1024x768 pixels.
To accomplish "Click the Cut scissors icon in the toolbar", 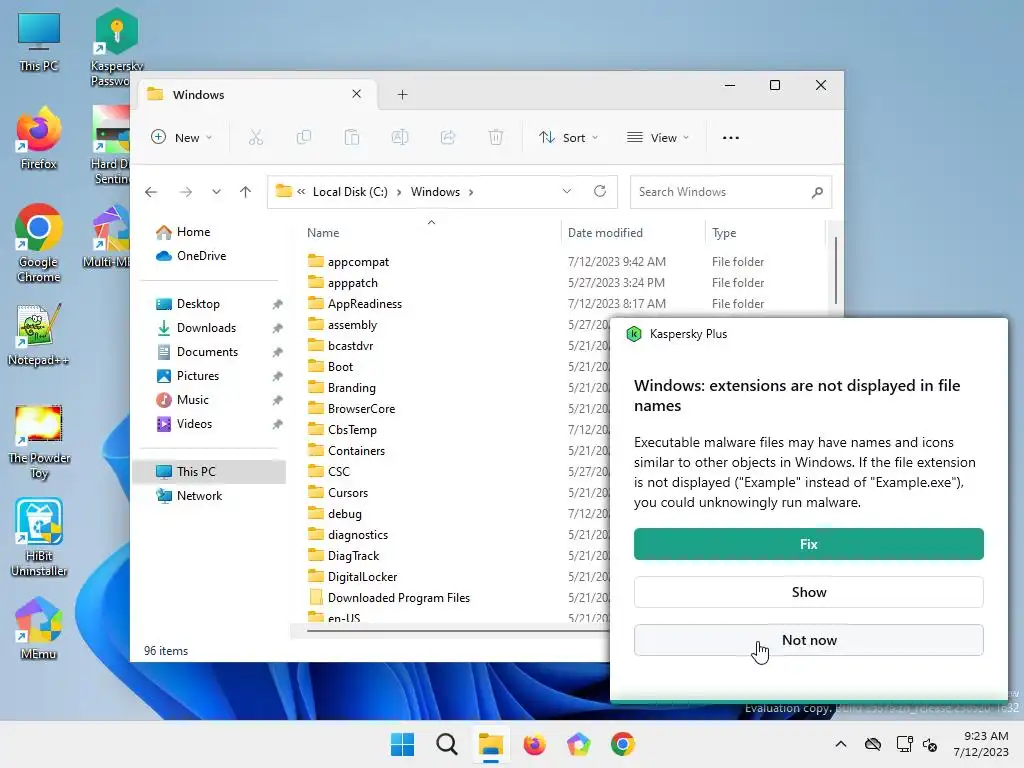I will [255, 137].
